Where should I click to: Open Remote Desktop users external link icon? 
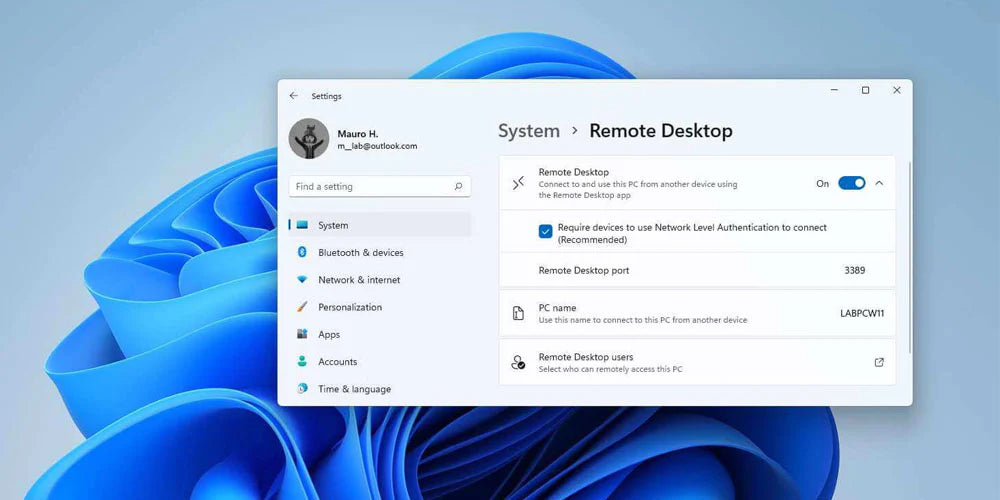click(x=879, y=362)
